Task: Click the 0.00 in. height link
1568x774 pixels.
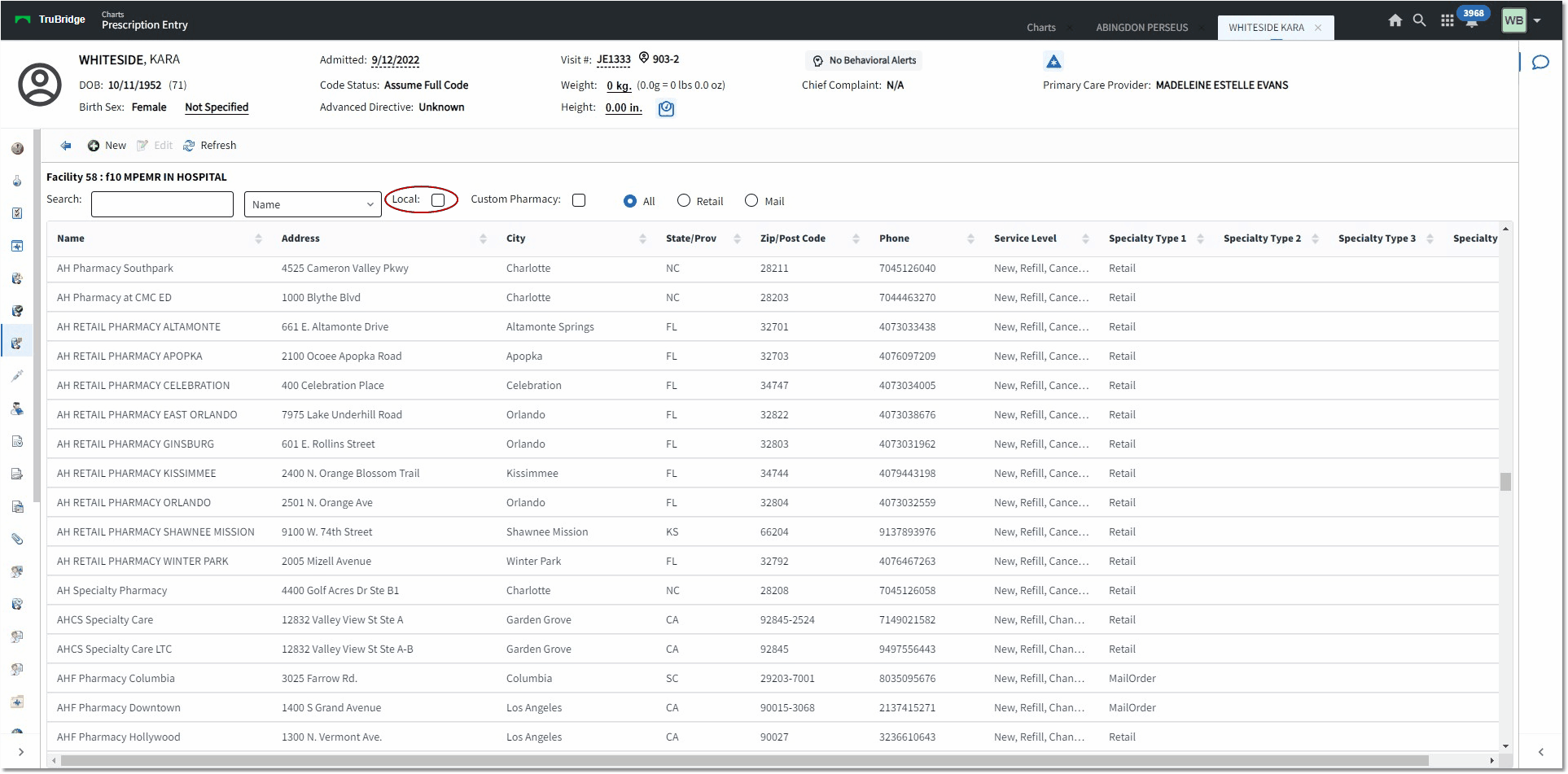Action: (x=624, y=107)
